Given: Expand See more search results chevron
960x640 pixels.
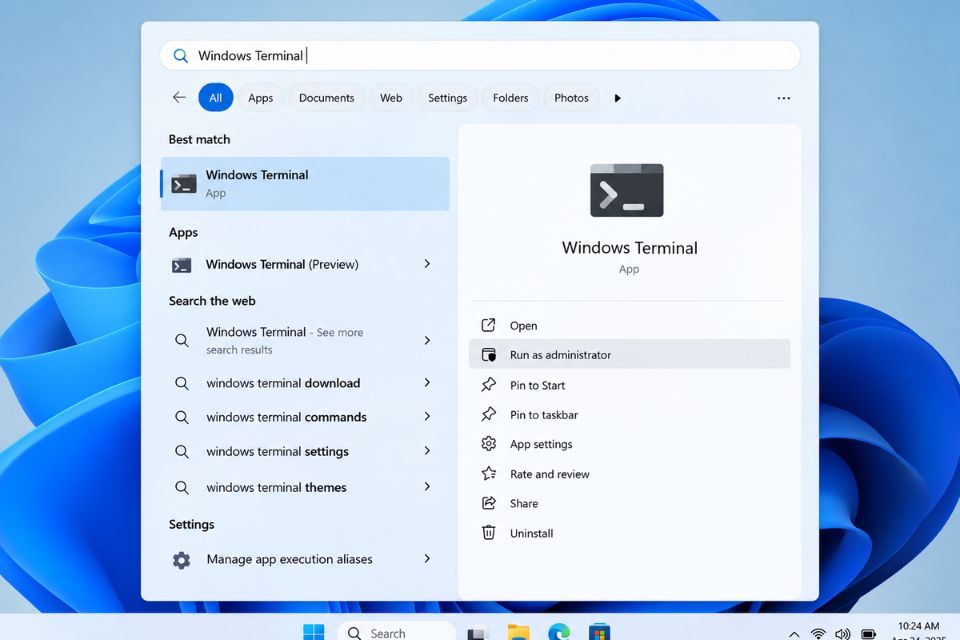Looking at the screenshot, I should click(x=427, y=340).
